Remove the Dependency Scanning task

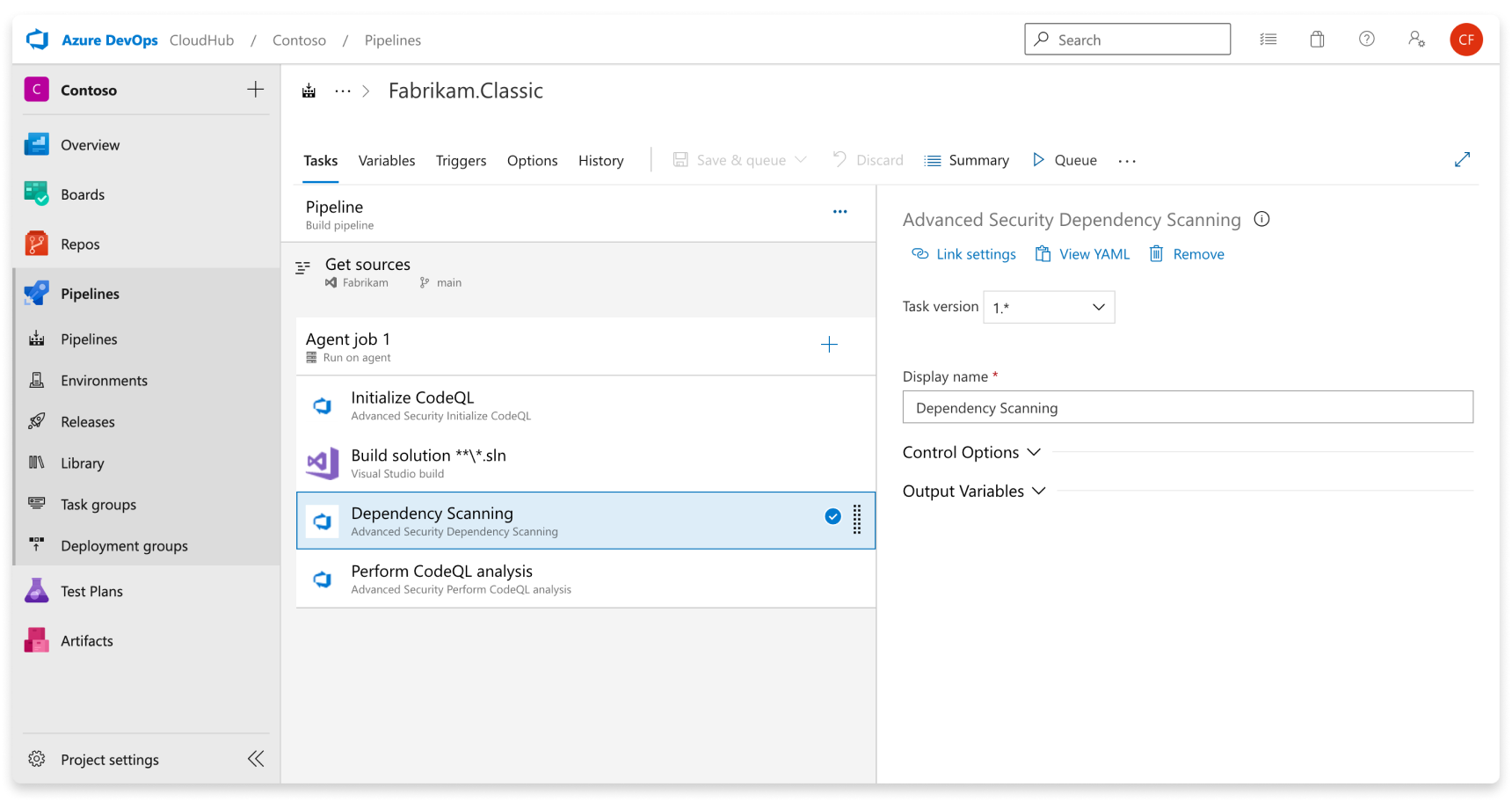point(1187,254)
